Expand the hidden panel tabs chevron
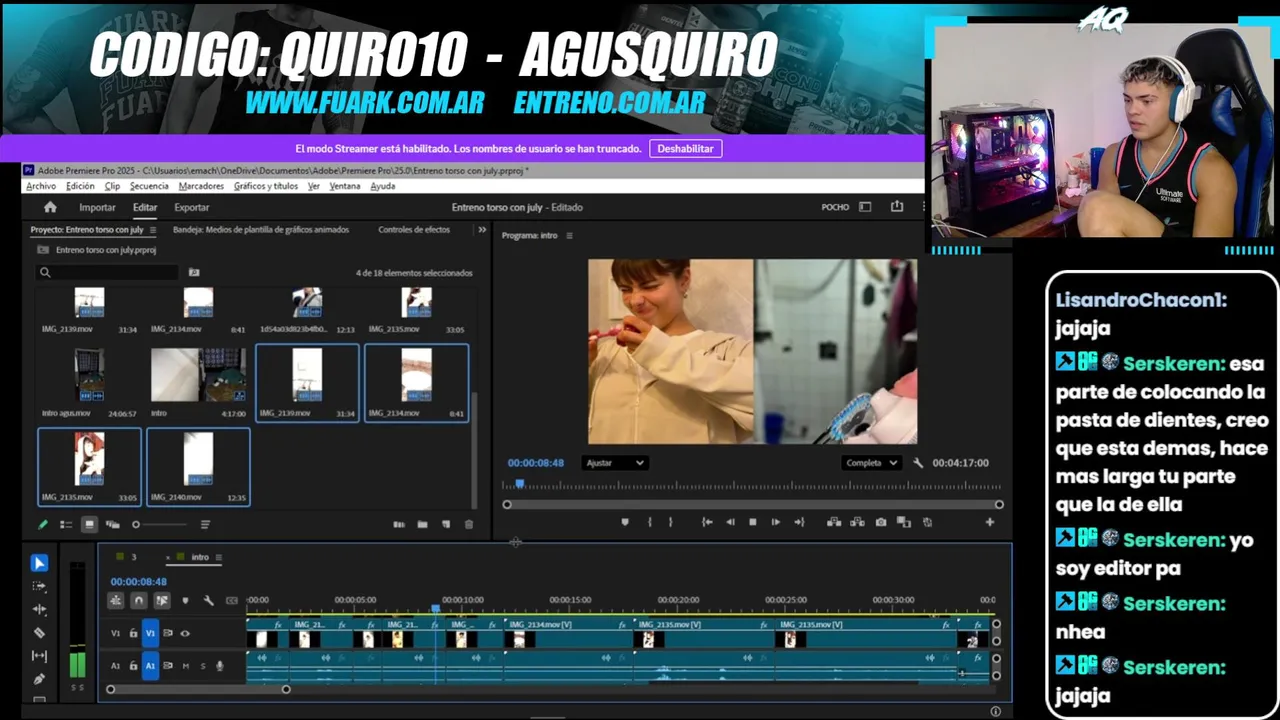1280x720 pixels. point(482,230)
